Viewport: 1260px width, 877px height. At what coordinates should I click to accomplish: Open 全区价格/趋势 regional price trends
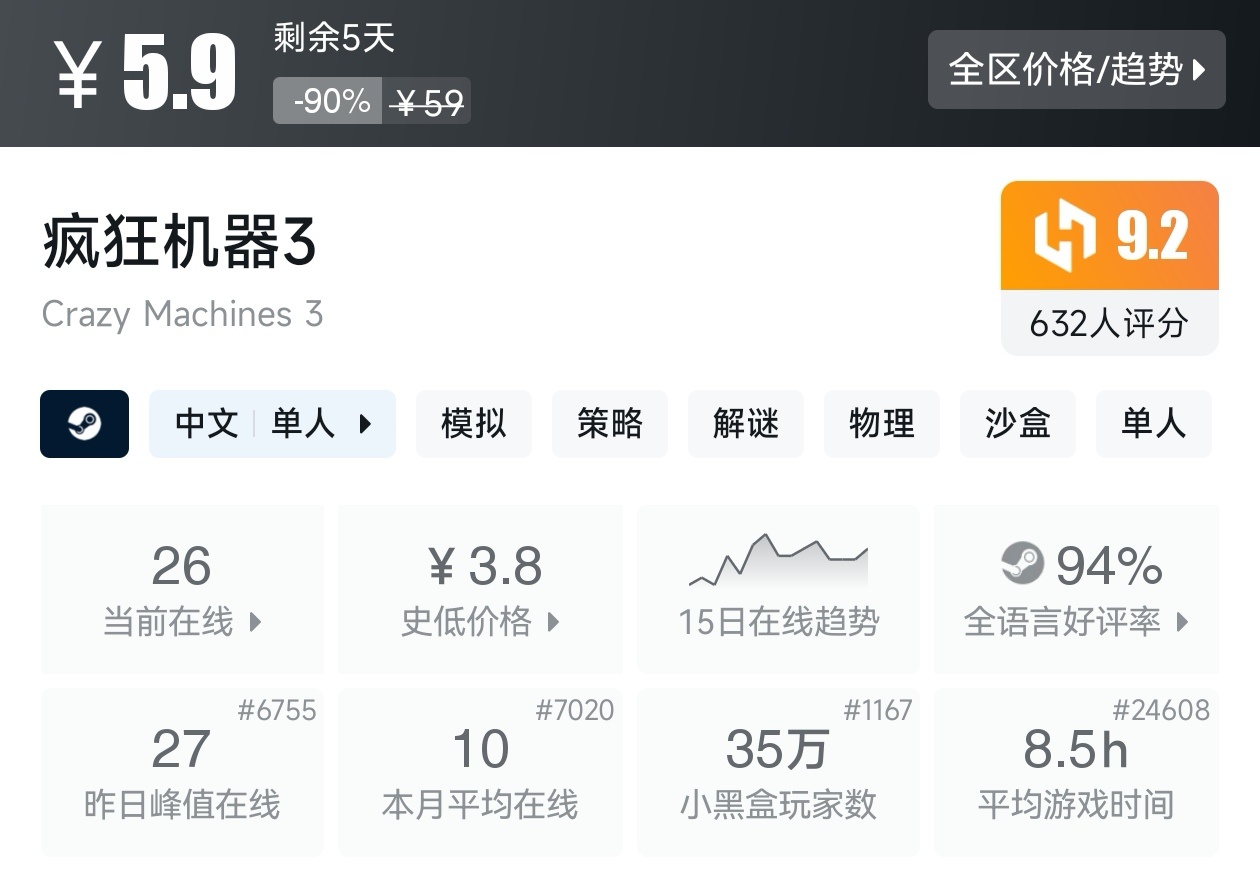pyautogui.click(x=1076, y=70)
